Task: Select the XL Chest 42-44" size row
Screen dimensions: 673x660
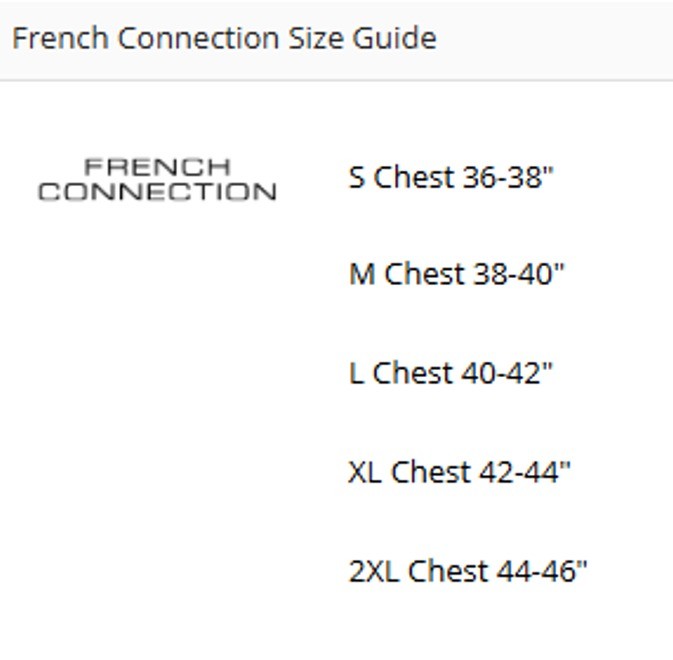Action: [460, 472]
